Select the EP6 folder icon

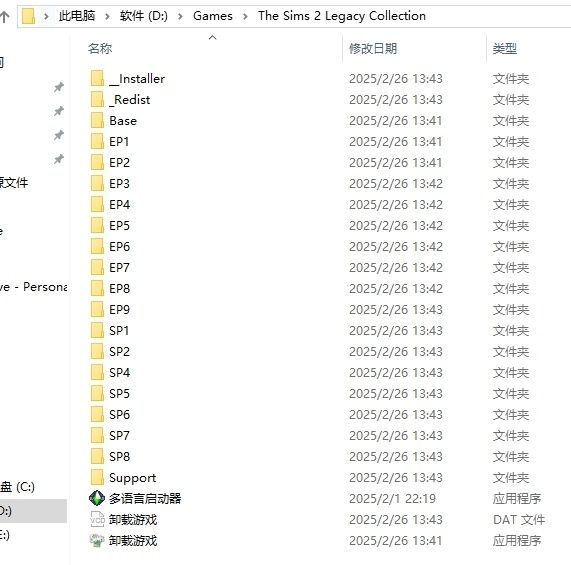point(97,246)
